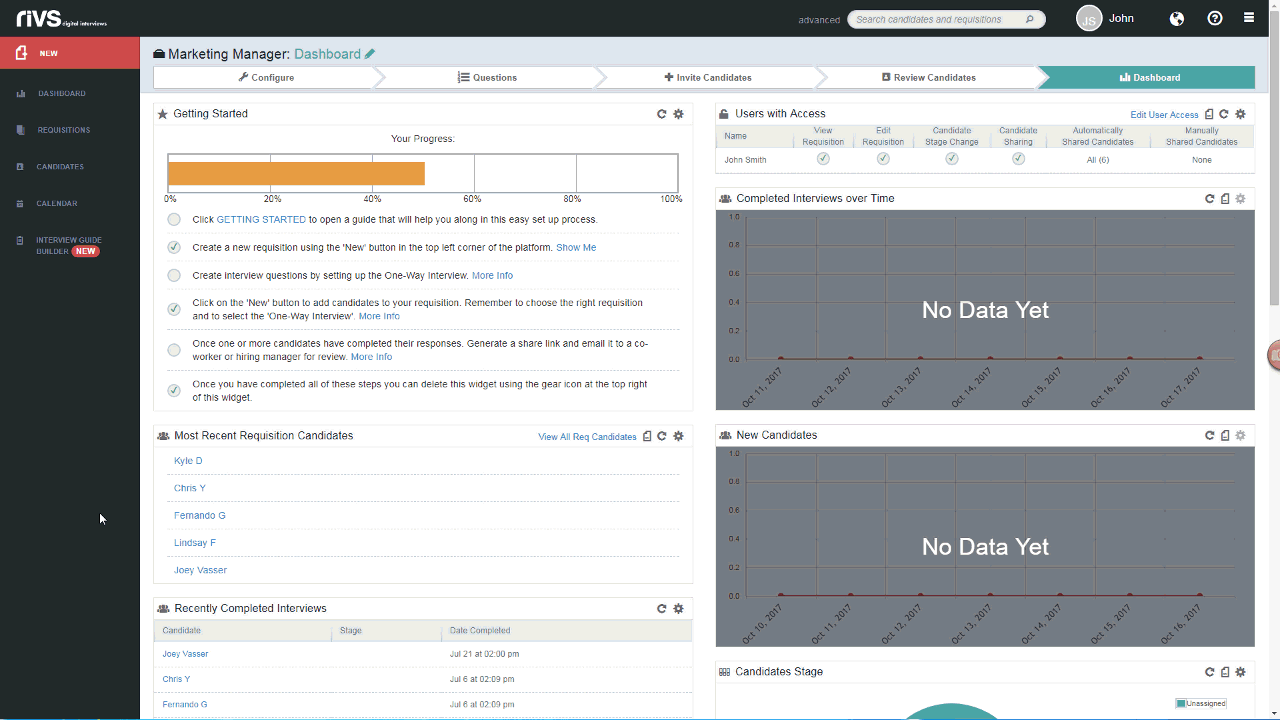This screenshot has height=720, width=1280.
Task: Open Interview Guide Builder in sidebar
Action: tap(70, 245)
